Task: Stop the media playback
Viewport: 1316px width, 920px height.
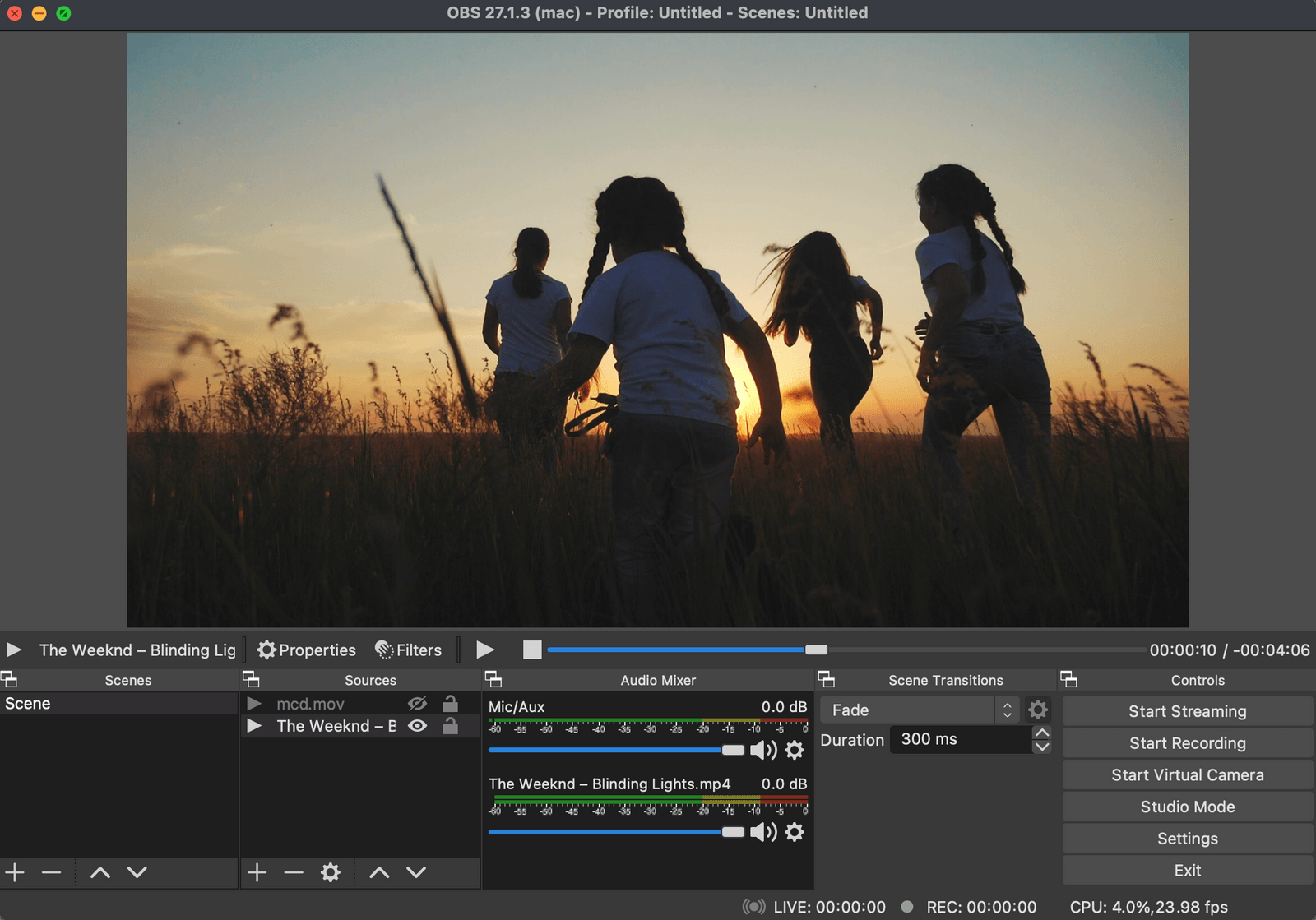Action: [531, 650]
